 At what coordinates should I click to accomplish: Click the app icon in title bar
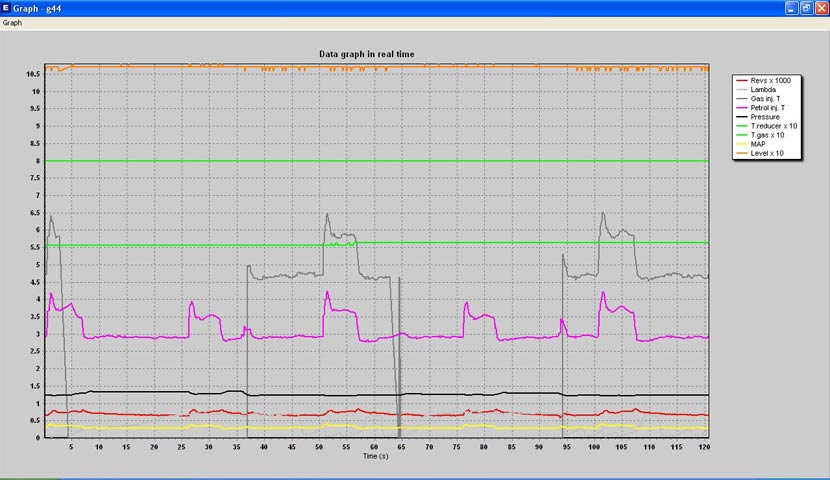coord(7,7)
